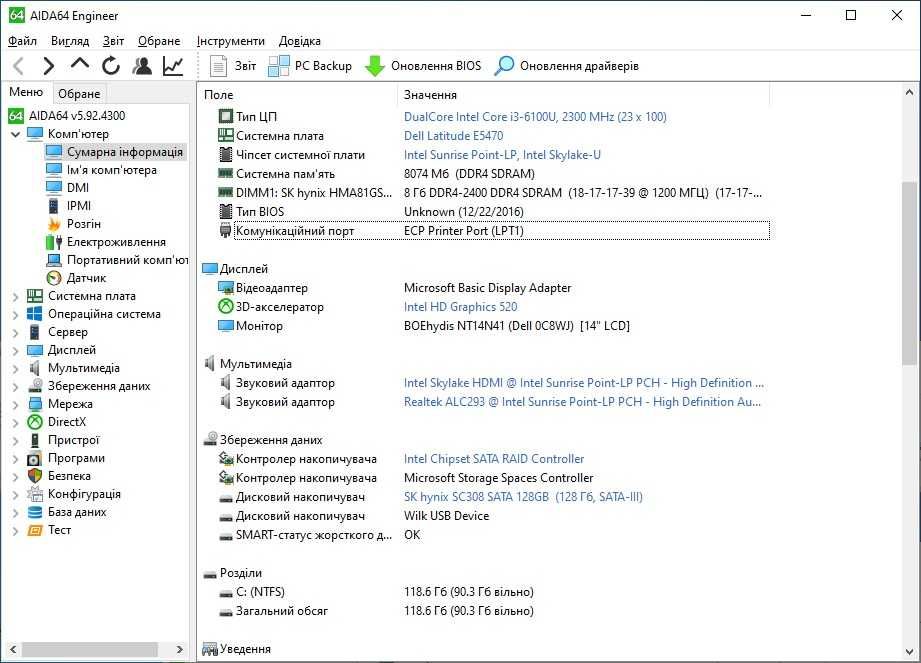Open the Довідка menu
This screenshot has width=921, height=663.
point(300,41)
